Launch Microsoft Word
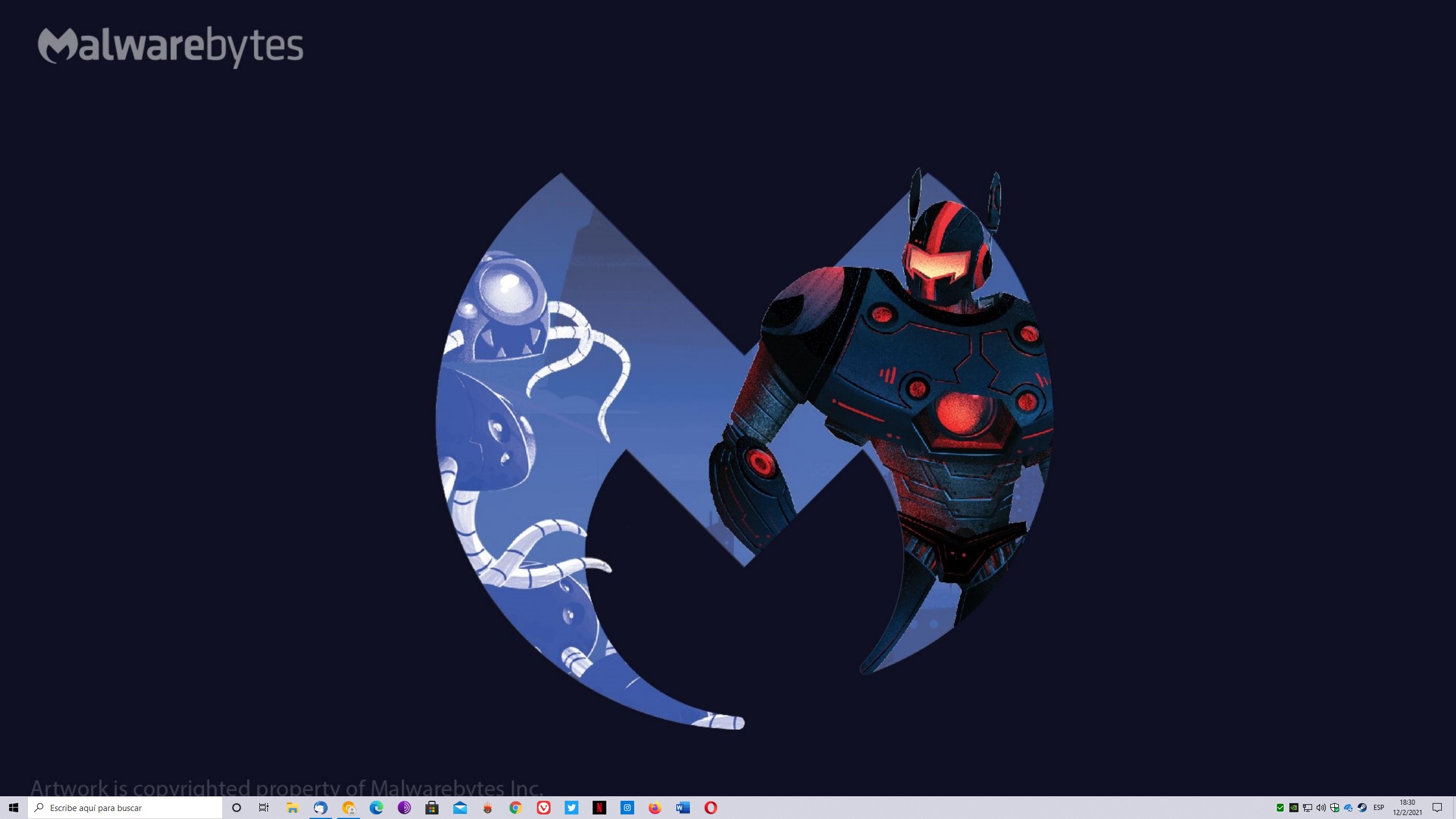This screenshot has width=1456, height=819. click(x=682, y=808)
